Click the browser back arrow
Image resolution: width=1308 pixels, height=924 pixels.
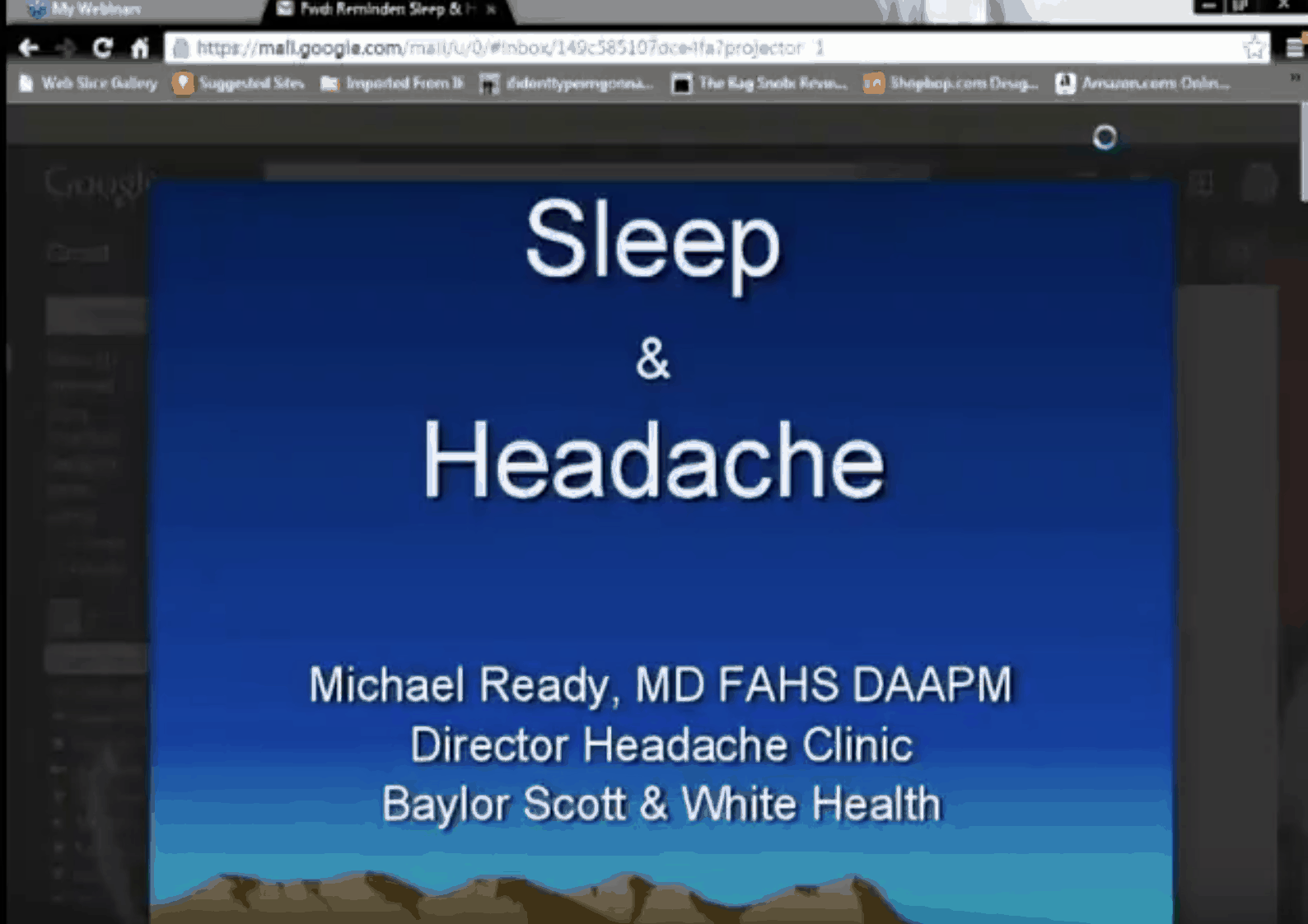[29, 48]
